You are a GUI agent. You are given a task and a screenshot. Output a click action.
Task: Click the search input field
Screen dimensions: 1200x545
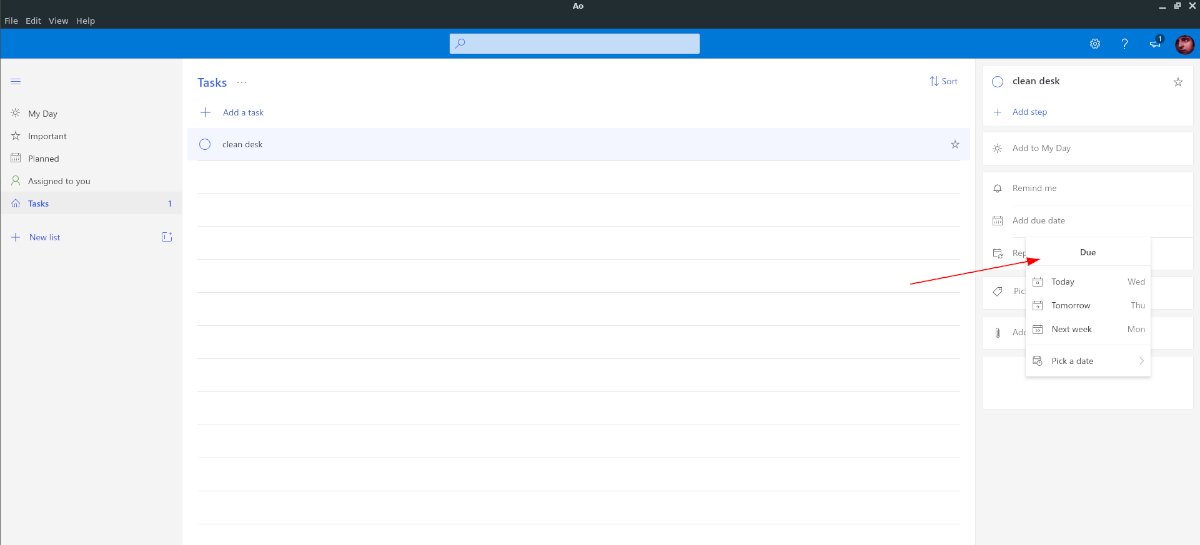click(575, 44)
